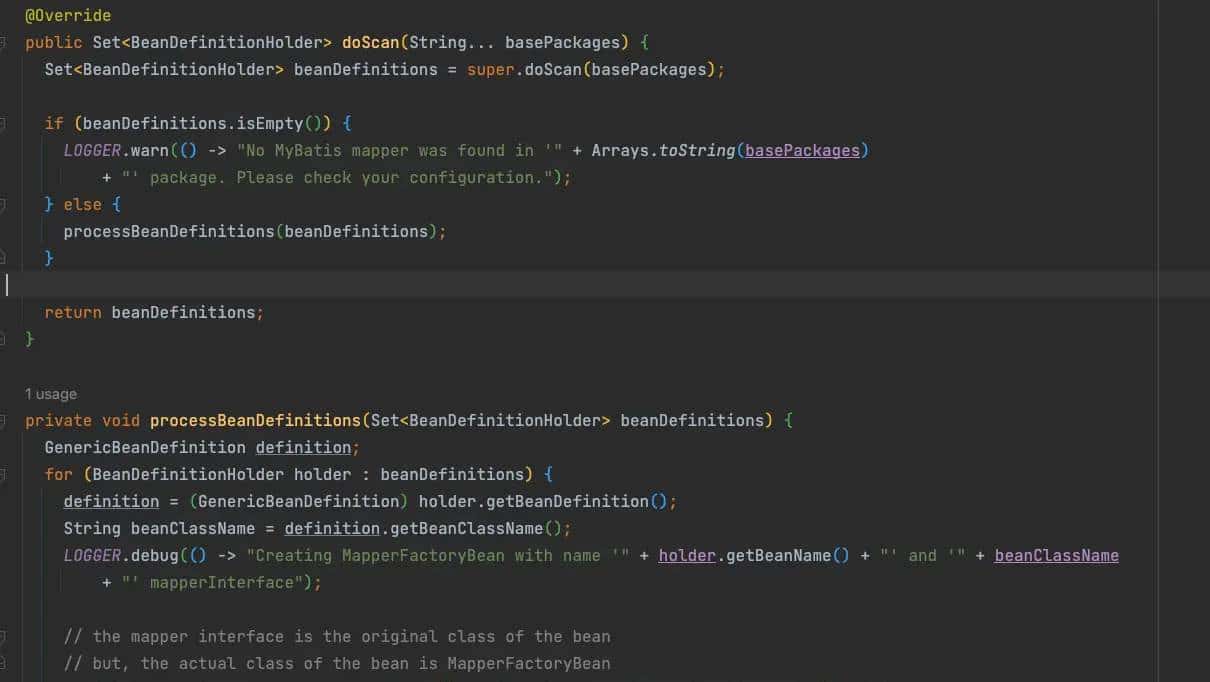This screenshot has width=1210, height=682.
Task: Fold the else block using gutter marker
Action: [x=3, y=204]
